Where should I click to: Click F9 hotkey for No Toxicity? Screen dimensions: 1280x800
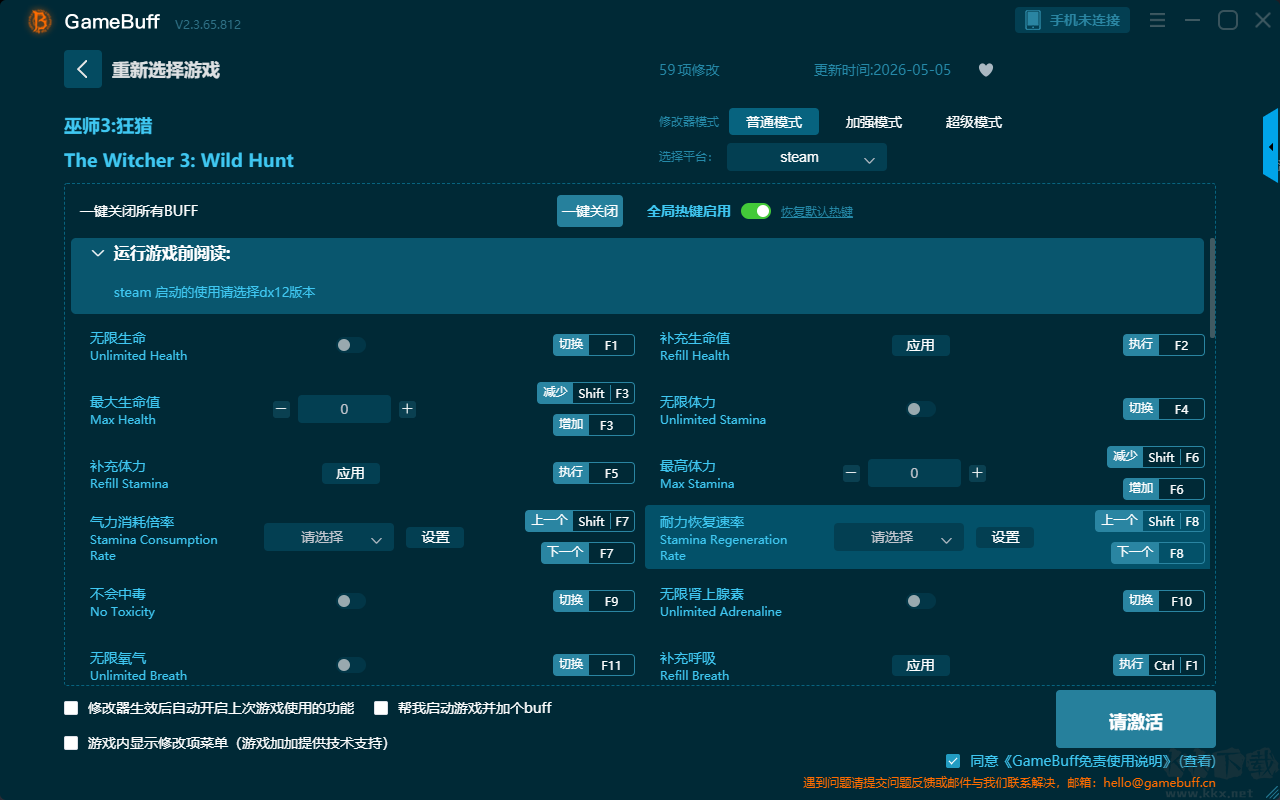tap(594, 601)
